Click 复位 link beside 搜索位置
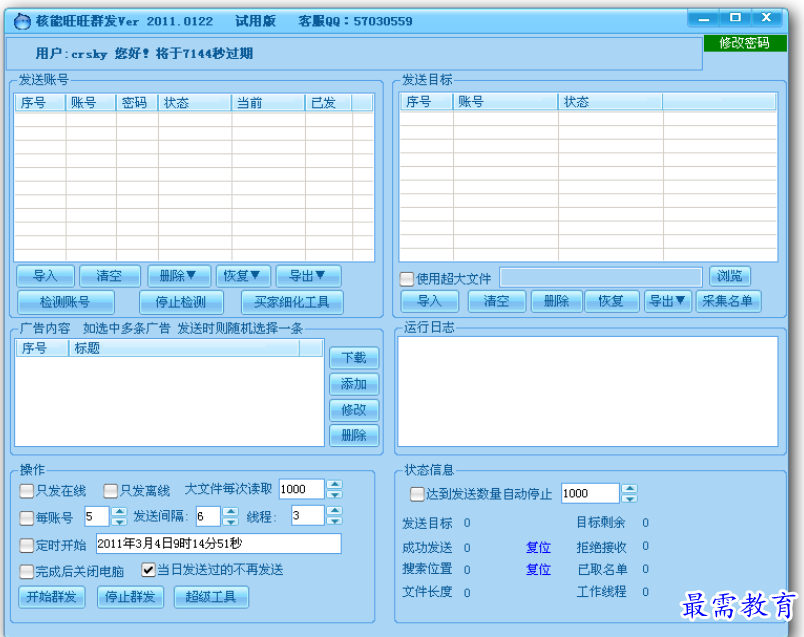The width and height of the screenshot is (804, 637). (538, 570)
